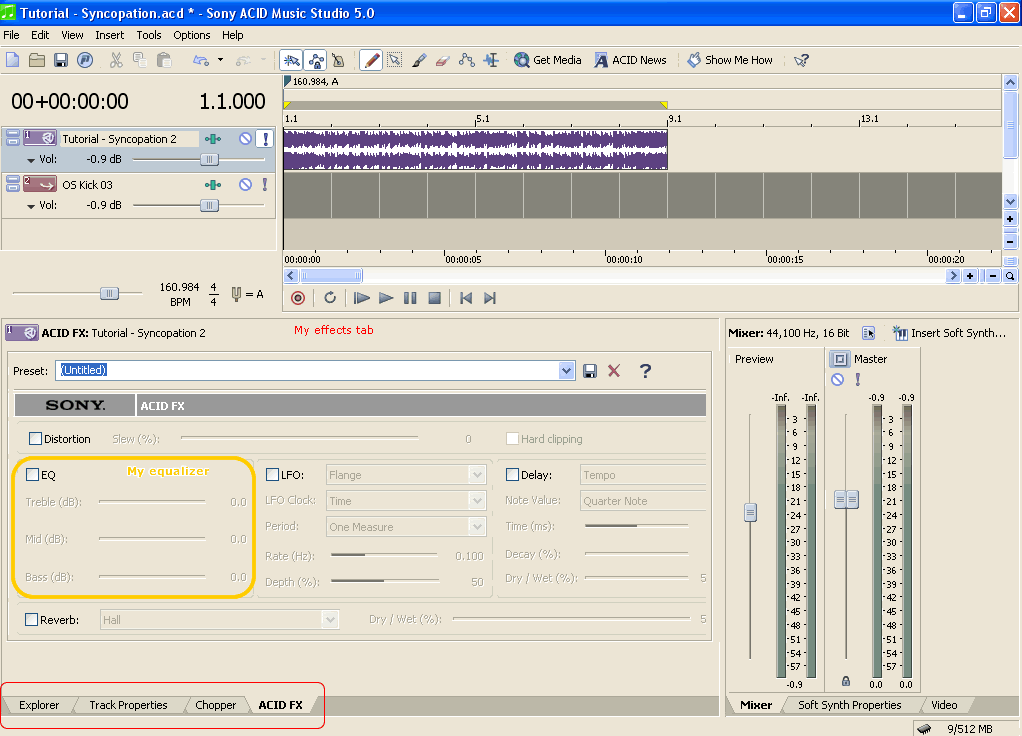Switch to Soft Synth Properties tab
This screenshot has width=1022, height=736.
[849, 705]
